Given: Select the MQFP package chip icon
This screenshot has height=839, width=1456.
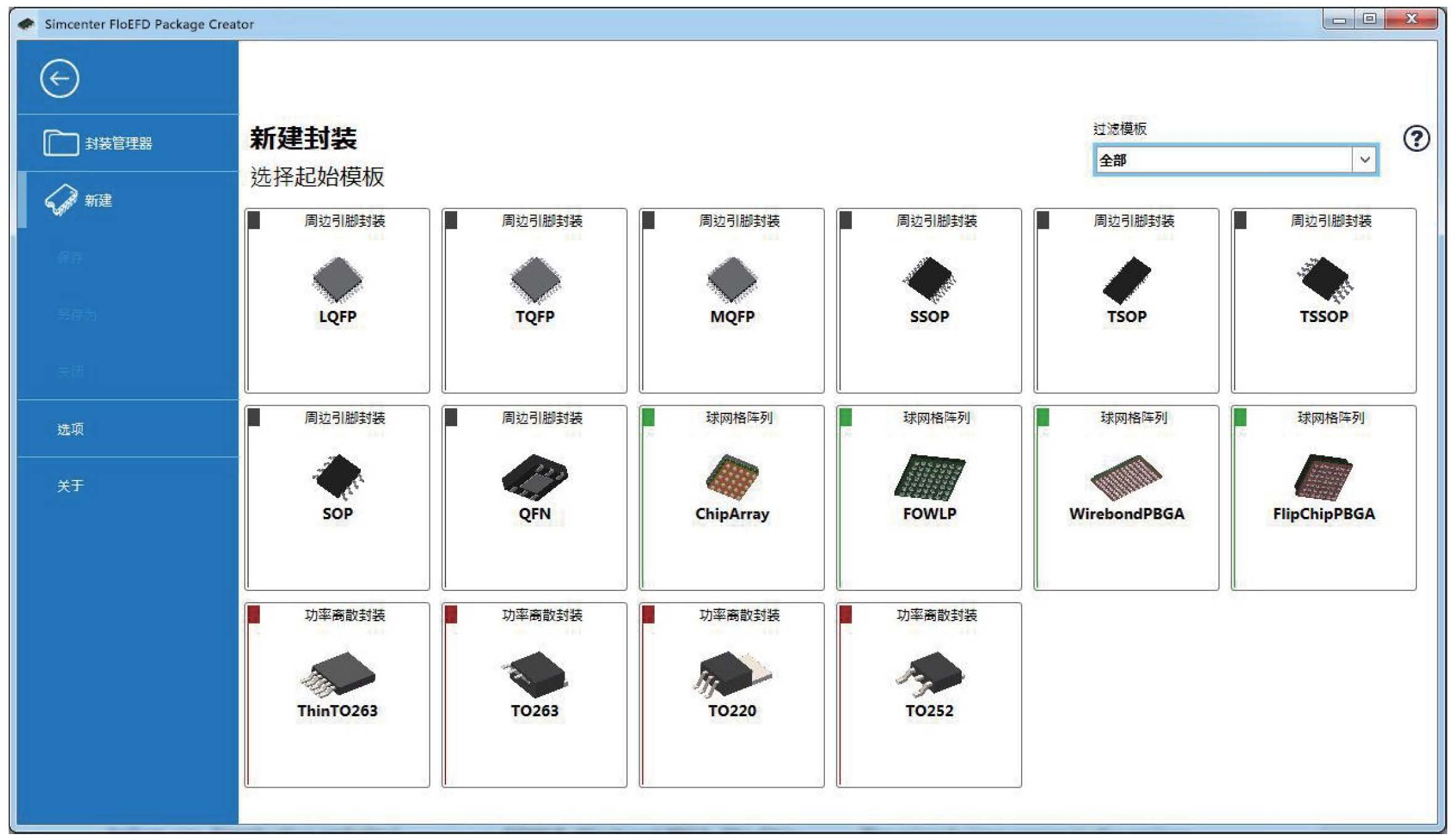Looking at the screenshot, I should click(732, 279).
